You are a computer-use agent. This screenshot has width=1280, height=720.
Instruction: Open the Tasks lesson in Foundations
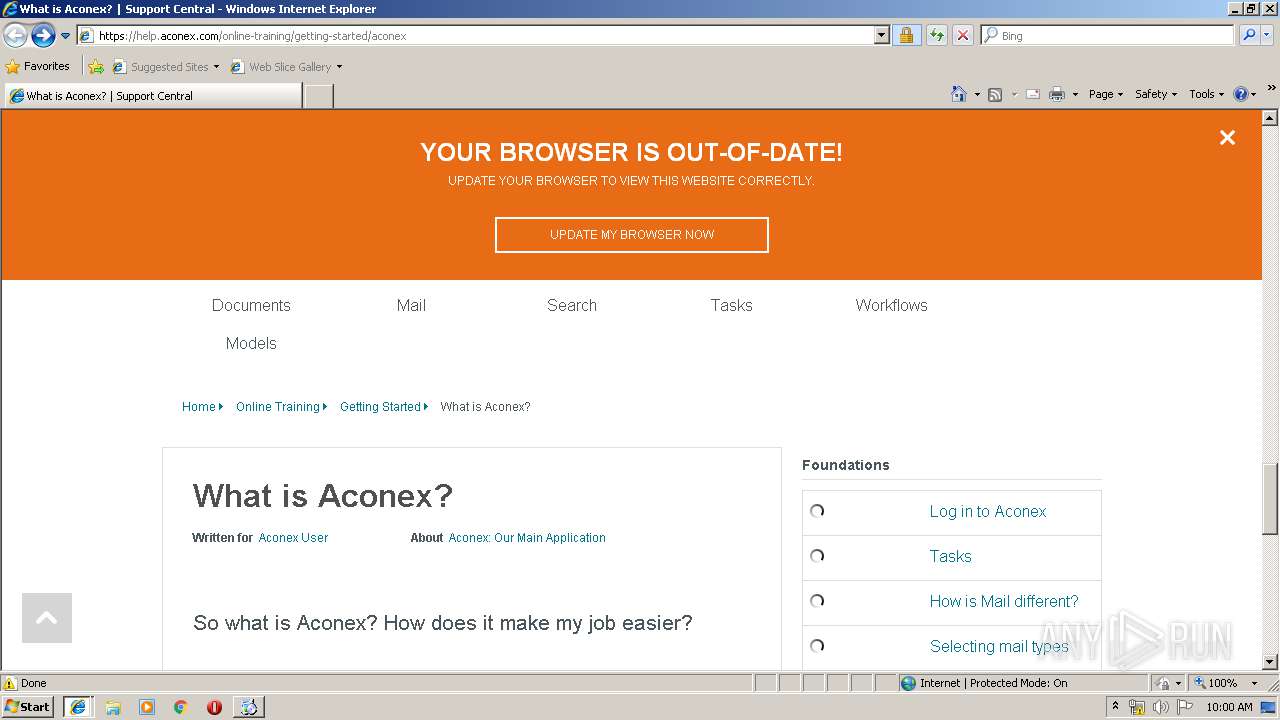[951, 556]
